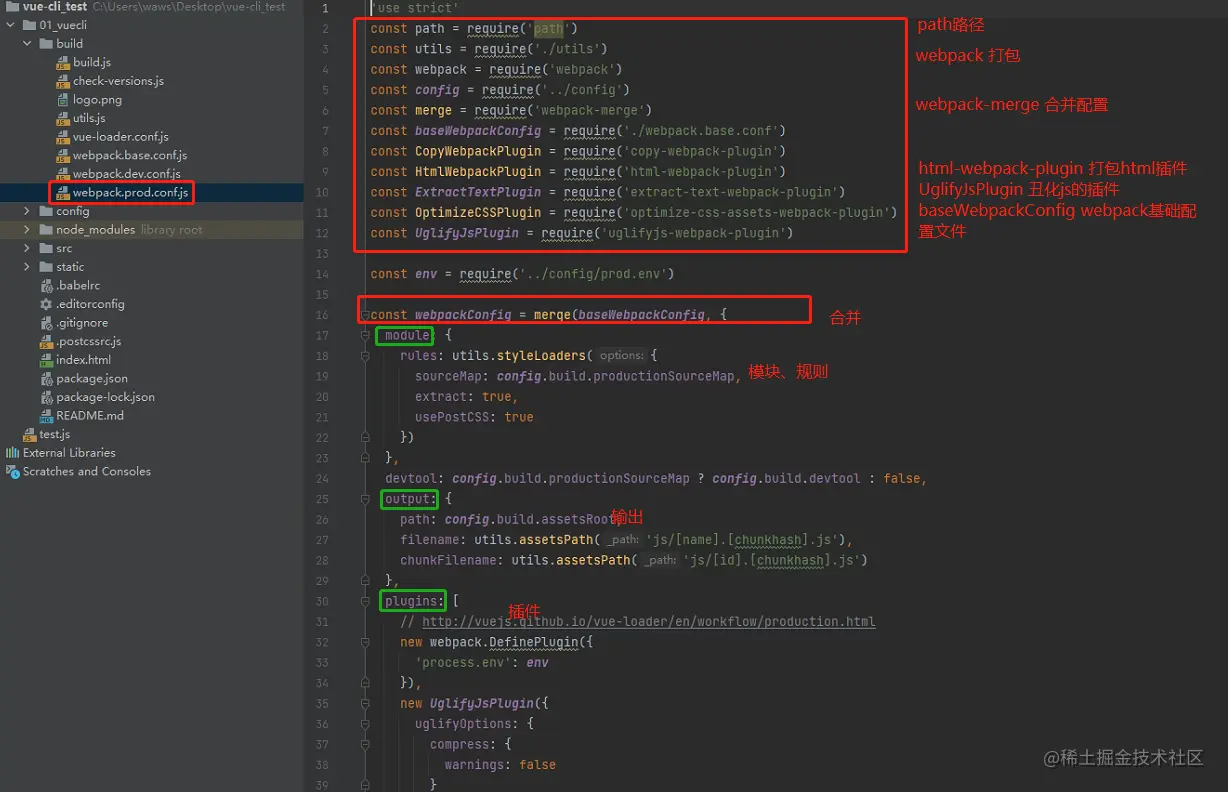Click the test.js file icon
Screen dimensions: 1228x792
pyautogui.click(x=30, y=435)
